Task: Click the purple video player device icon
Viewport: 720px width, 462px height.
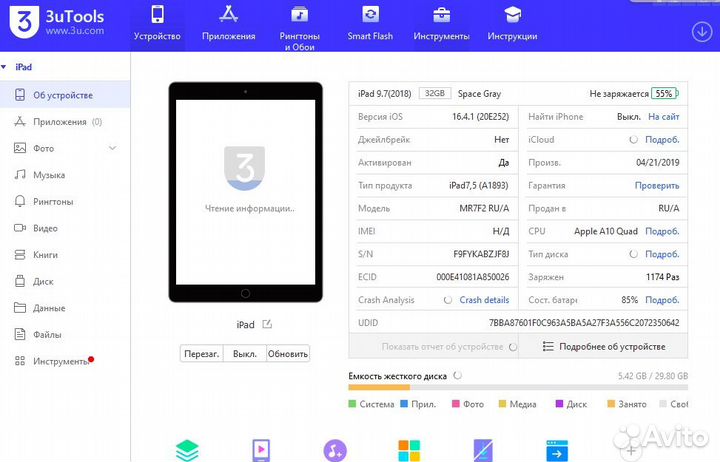Action: point(261,450)
